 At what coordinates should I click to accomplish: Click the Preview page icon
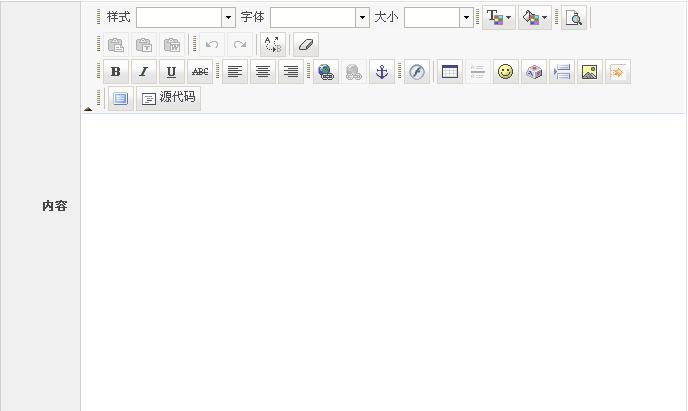pos(574,18)
